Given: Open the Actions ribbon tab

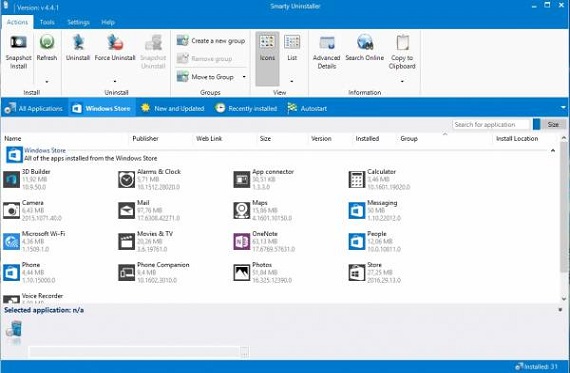Looking at the screenshot, I should click(x=17, y=22).
